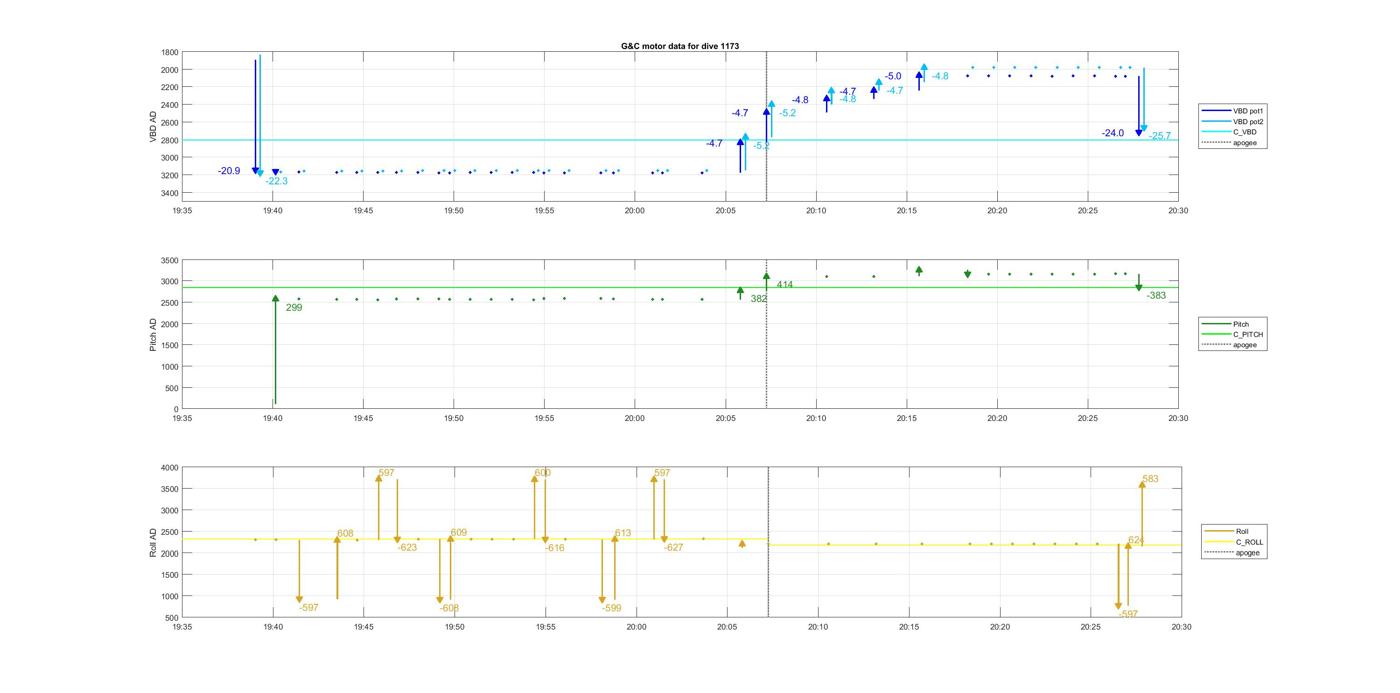Click the '608' roll data label
Viewport: 1400px width, 693px height.
[x=345, y=534]
